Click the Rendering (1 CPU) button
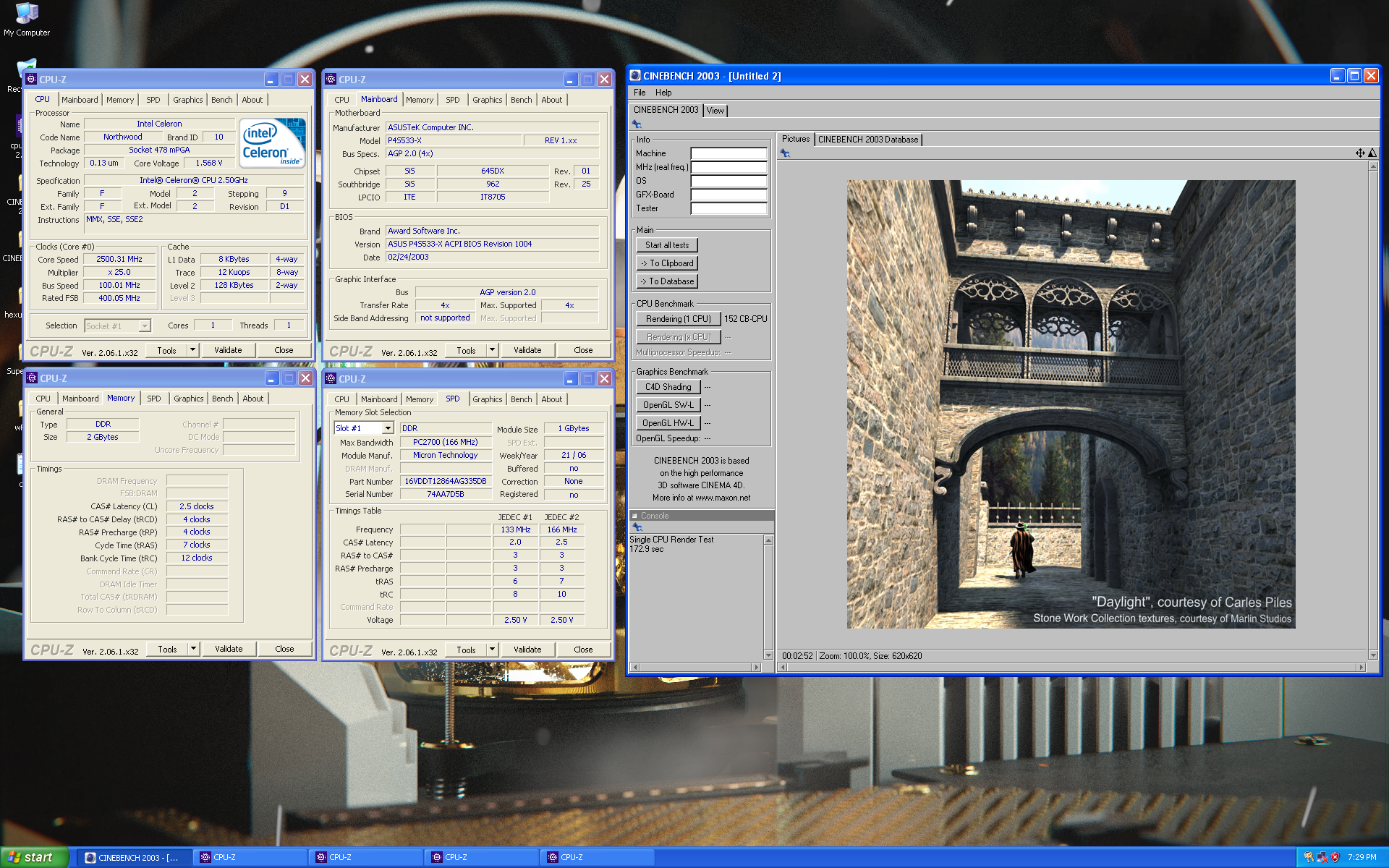This screenshot has height=868, width=1389. click(679, 319)
